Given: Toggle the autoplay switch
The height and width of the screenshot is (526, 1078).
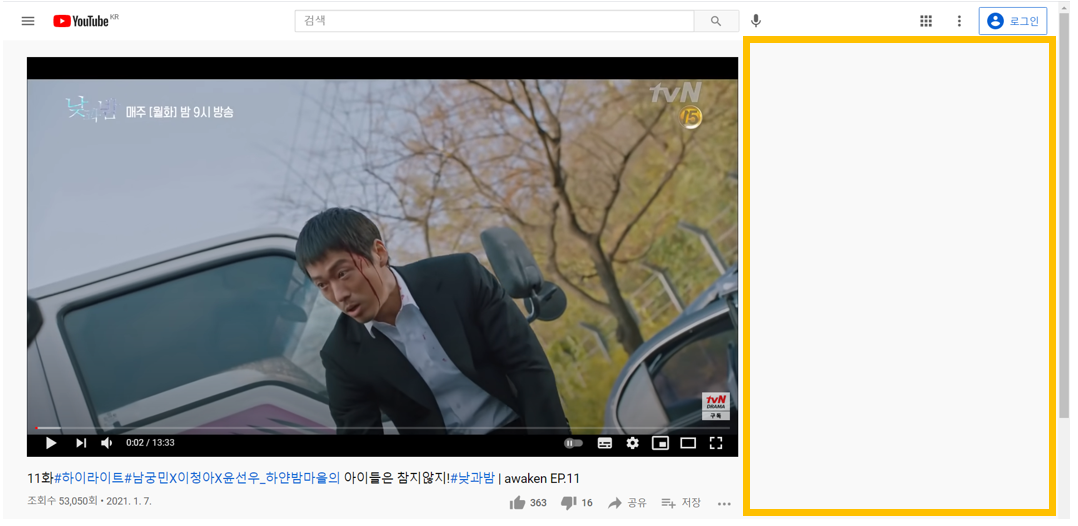Looking at the screenshot, I should (573, 443).
